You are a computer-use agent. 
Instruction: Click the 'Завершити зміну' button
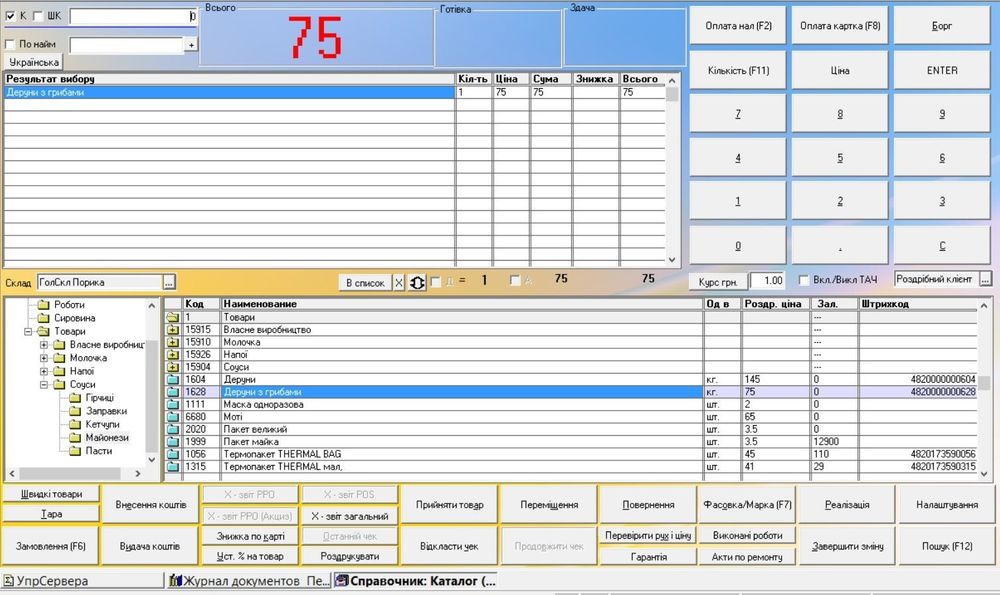tap(847, 546)
